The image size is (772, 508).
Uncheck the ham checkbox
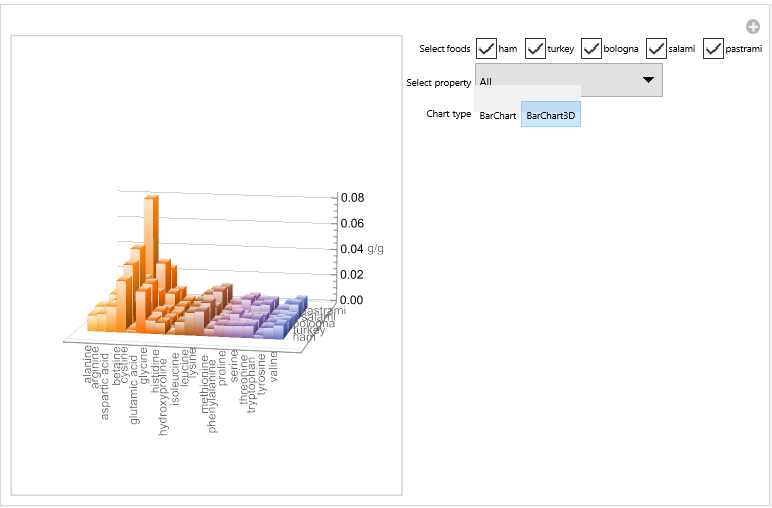click(x=486, y=49)
